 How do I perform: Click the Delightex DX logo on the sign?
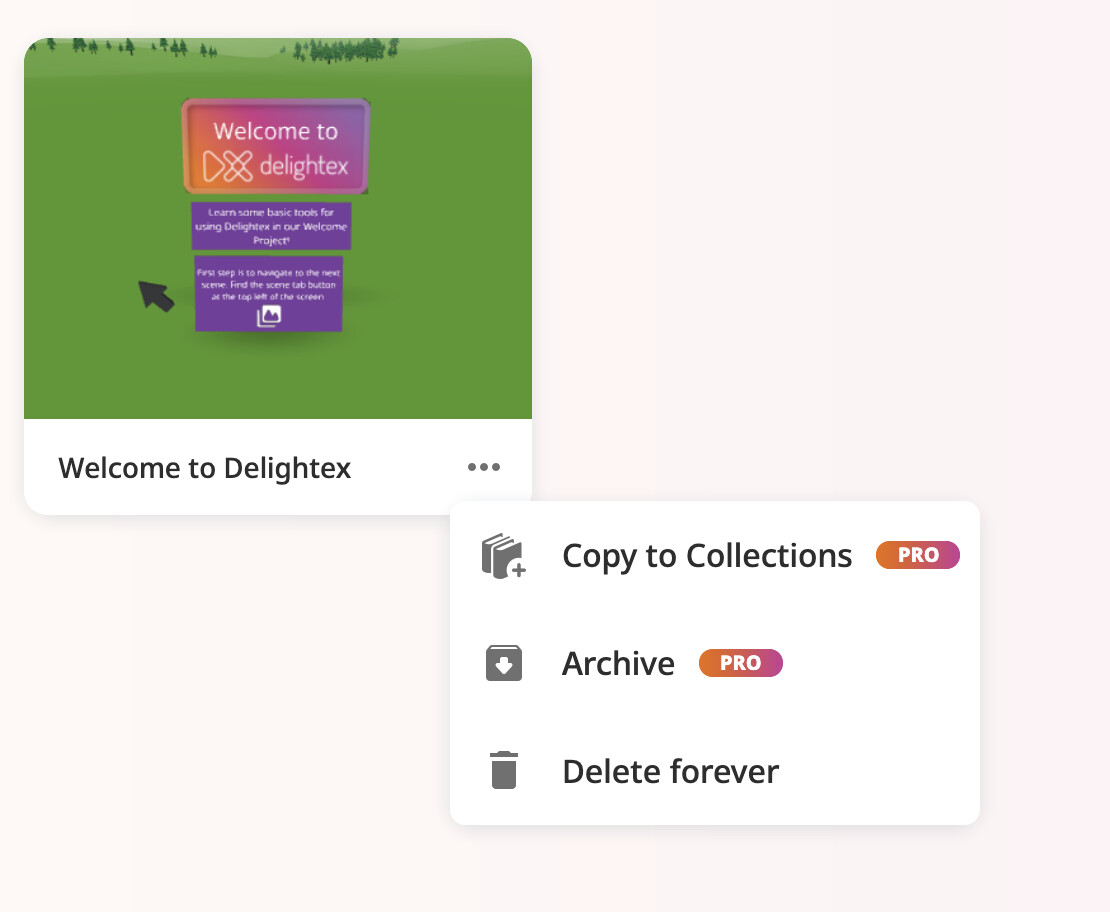click(227, 167)
